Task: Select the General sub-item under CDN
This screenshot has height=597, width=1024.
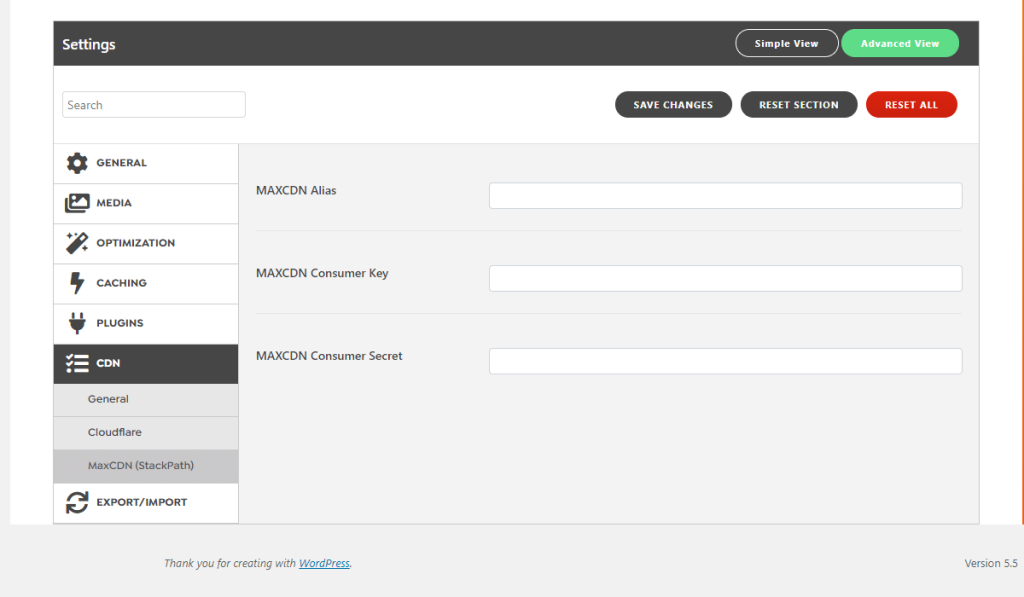Action: [146, 399]
